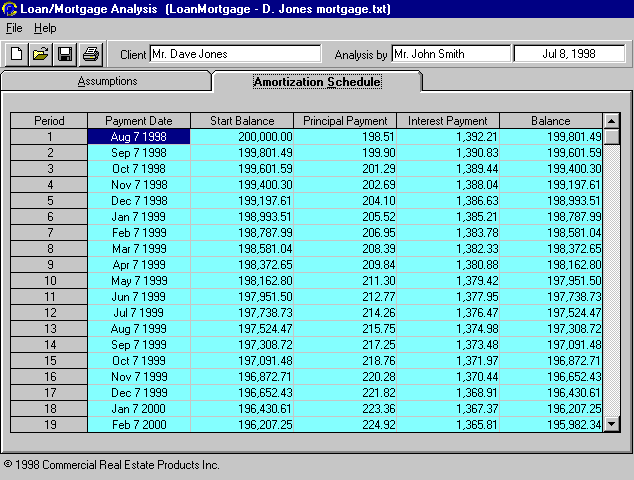
Task: Click interest payment cell 1,374.98
Action: (448, 329)
